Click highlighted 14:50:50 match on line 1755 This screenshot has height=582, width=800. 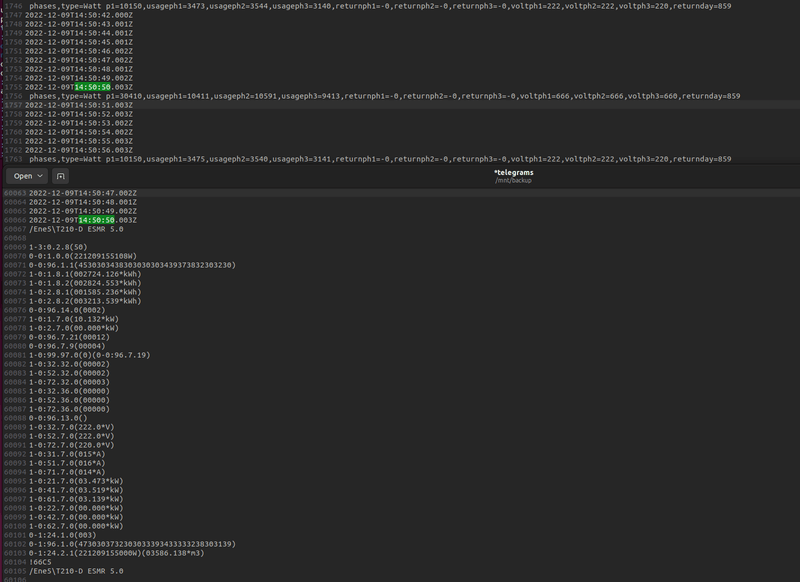pyautogui.click(x=92, y=87)
